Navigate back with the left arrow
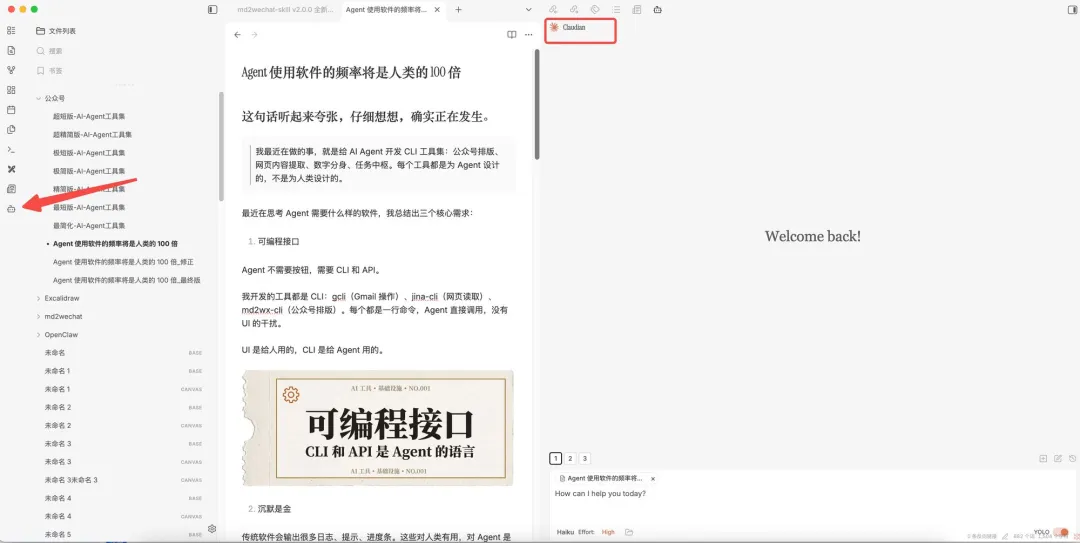 click(237, 35)
